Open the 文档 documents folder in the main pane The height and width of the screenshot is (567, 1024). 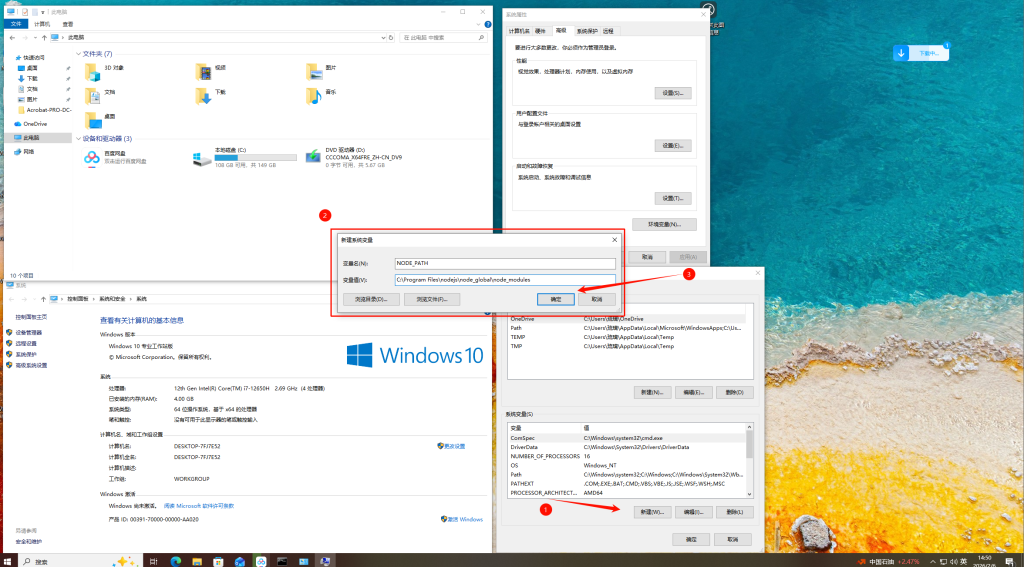pos(93,96)
